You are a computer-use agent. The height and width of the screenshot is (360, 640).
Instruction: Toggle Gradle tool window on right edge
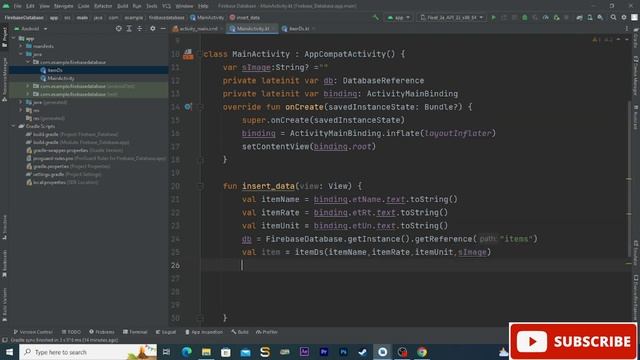click(x=636, y=38)
